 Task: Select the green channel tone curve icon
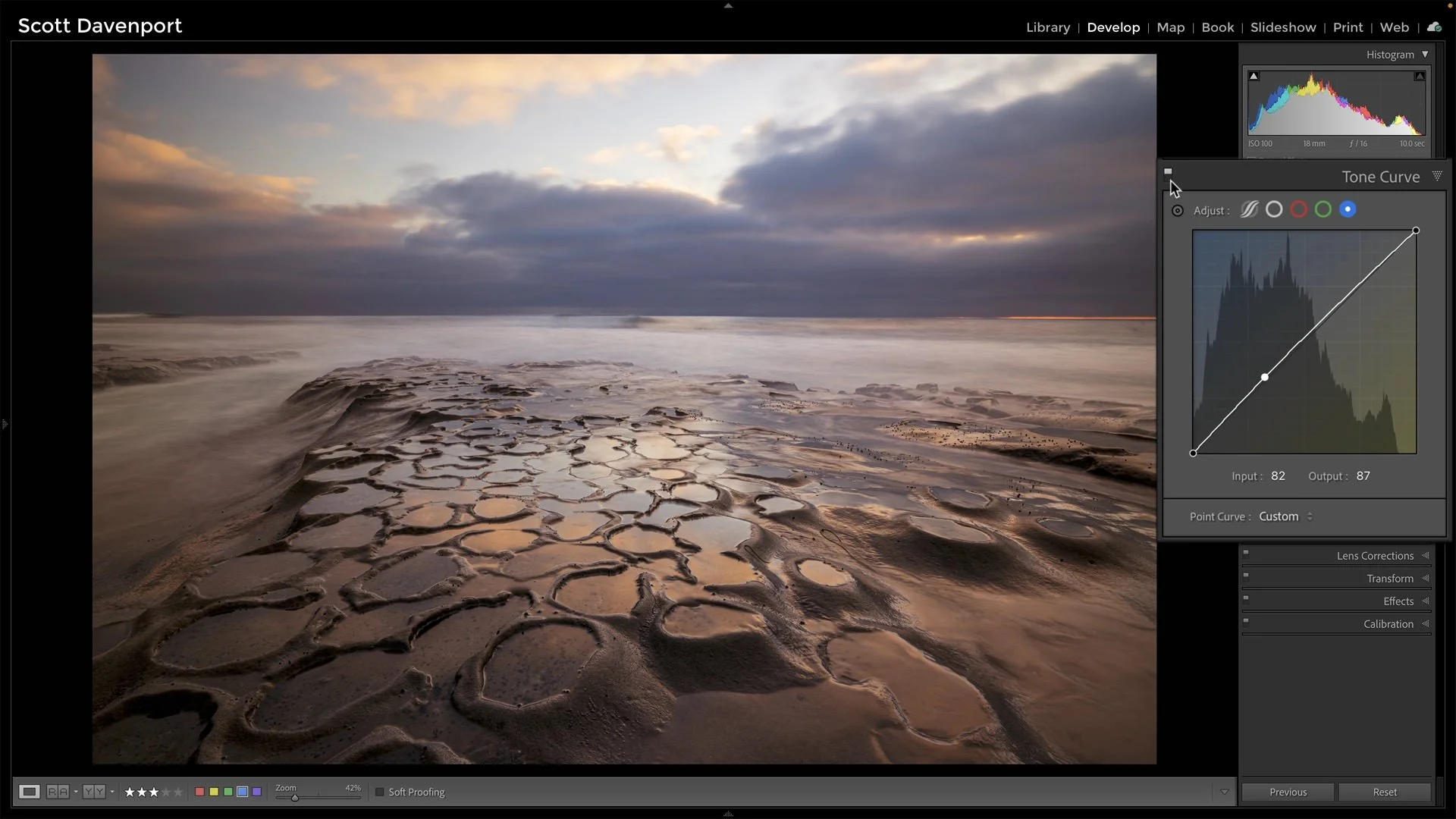[x=1323, y=209]
